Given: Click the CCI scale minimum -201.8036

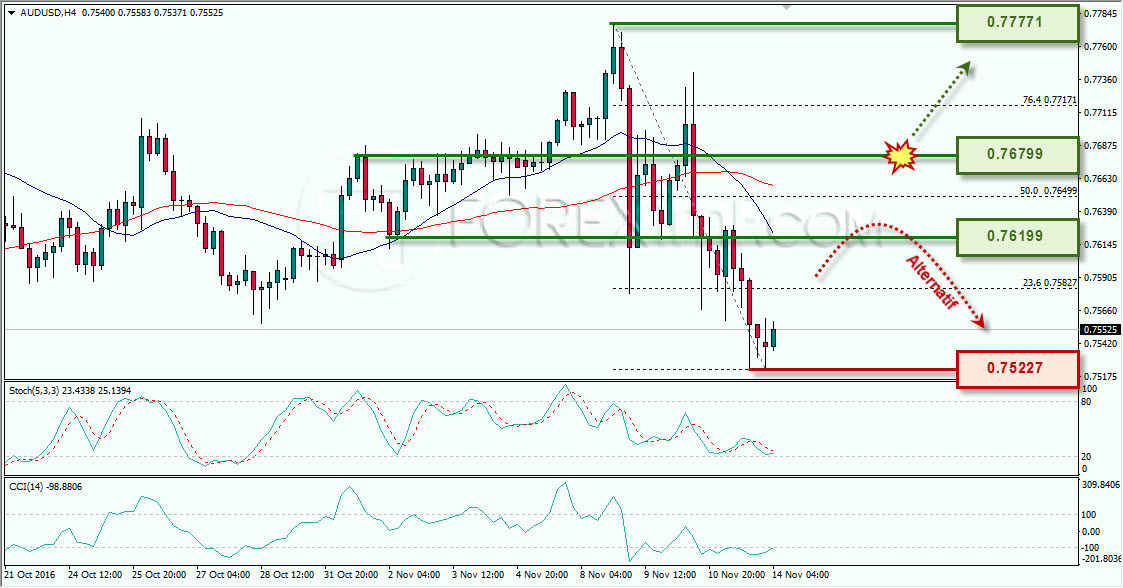Looking at the screenshot, I should [1099, 559].
